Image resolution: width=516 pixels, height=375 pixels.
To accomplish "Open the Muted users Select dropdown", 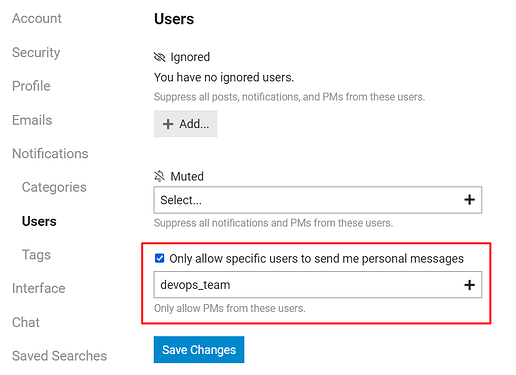I will pyautogui.click(x=318, y=200).
